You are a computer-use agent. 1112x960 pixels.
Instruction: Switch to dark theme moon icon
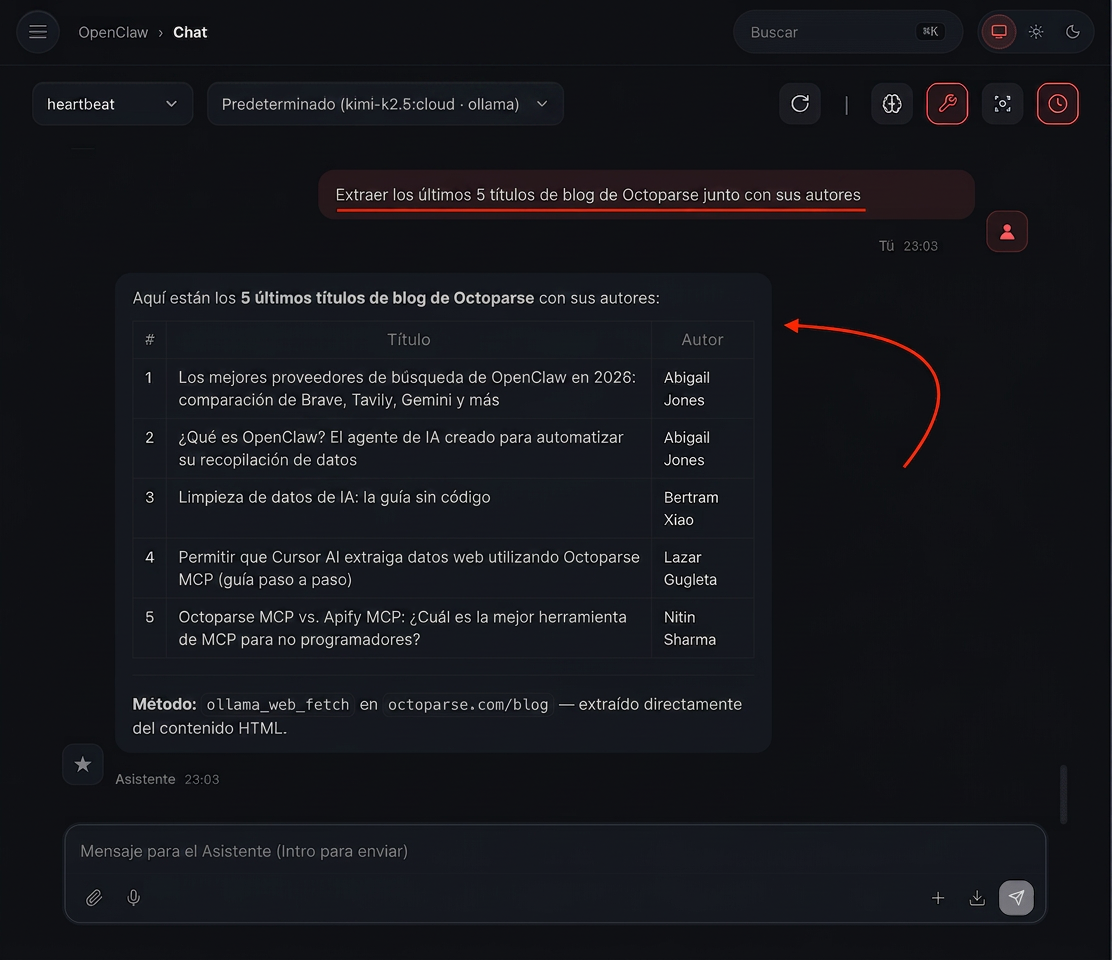click(1072, 32)
